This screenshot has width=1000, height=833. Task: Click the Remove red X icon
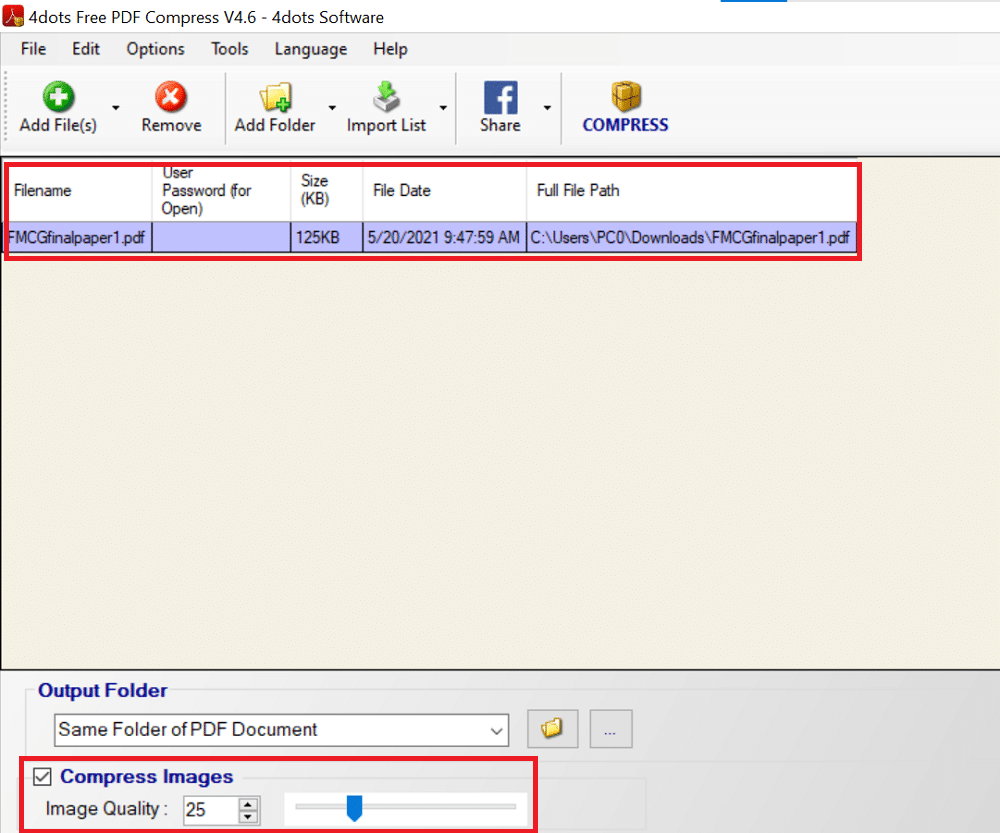click(171, 98)
